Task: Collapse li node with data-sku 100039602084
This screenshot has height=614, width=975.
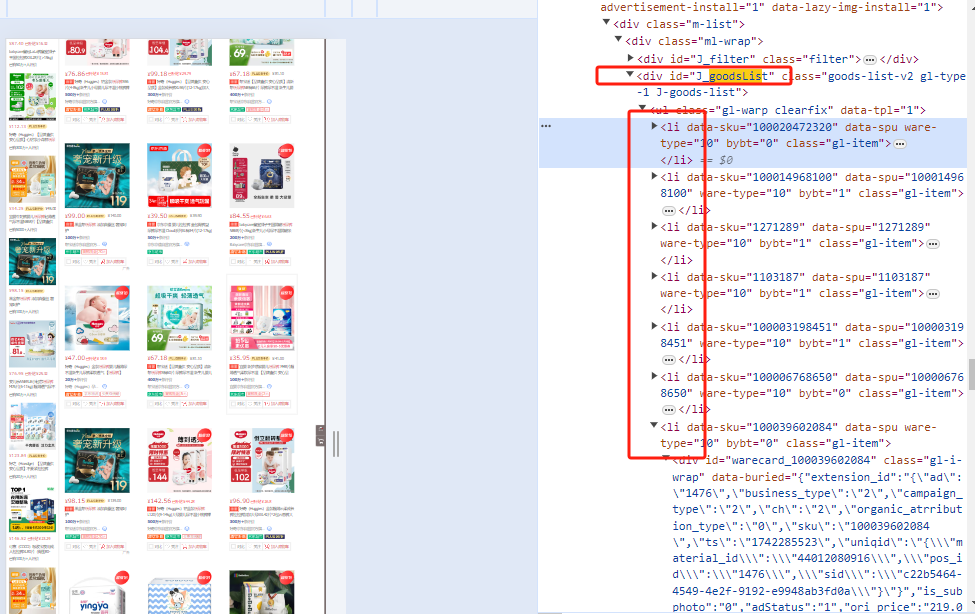Action: coord(654,426)
